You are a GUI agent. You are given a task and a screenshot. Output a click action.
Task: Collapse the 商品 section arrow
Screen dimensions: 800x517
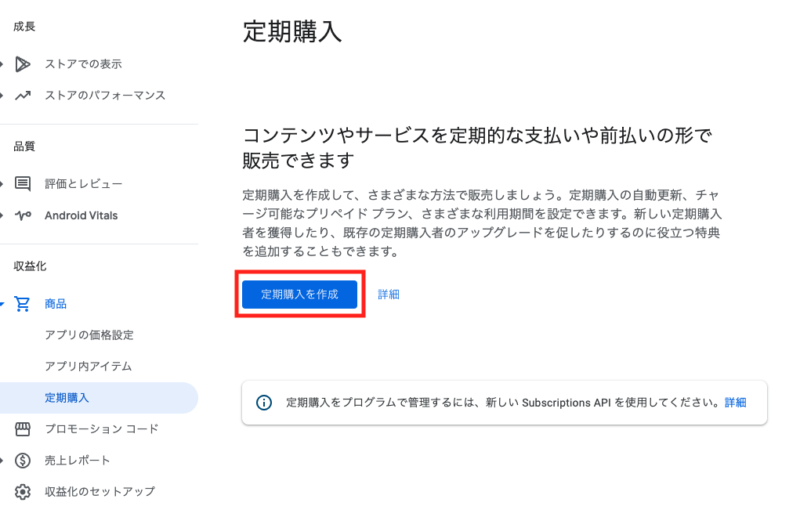(x=4, y=303)
